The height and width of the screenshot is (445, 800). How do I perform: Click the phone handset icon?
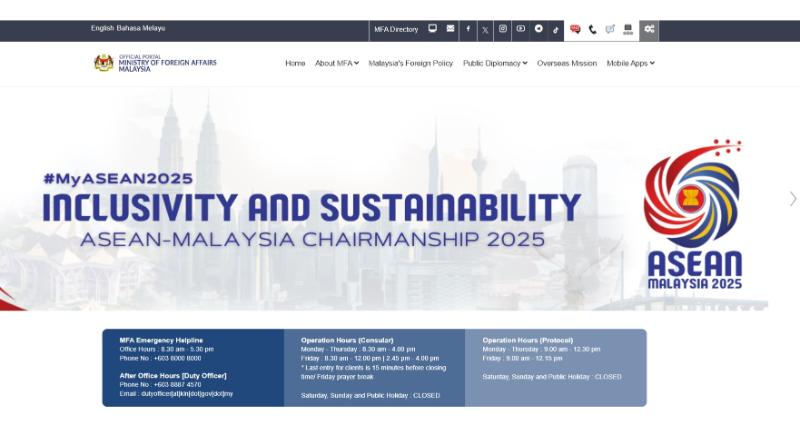coord(592,30)
